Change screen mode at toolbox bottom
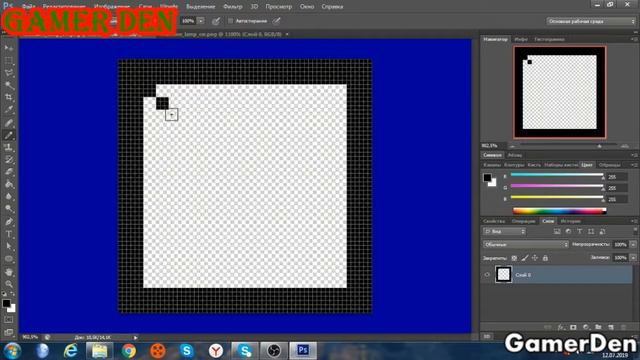 tap(9, 332)
